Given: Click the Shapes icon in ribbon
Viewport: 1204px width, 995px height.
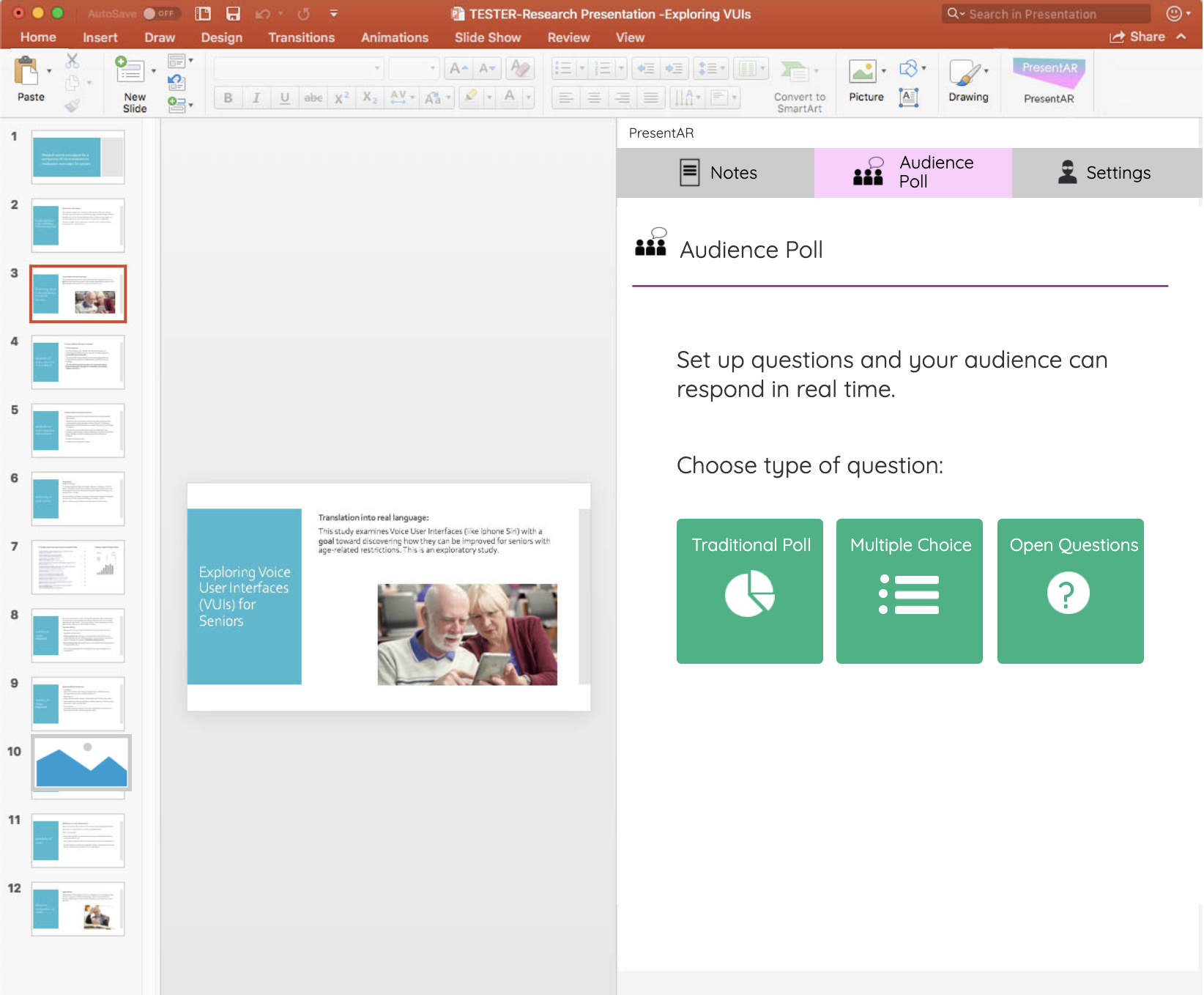Looking at the screenshot, I should pyautogui.click(x=908, y=68).
